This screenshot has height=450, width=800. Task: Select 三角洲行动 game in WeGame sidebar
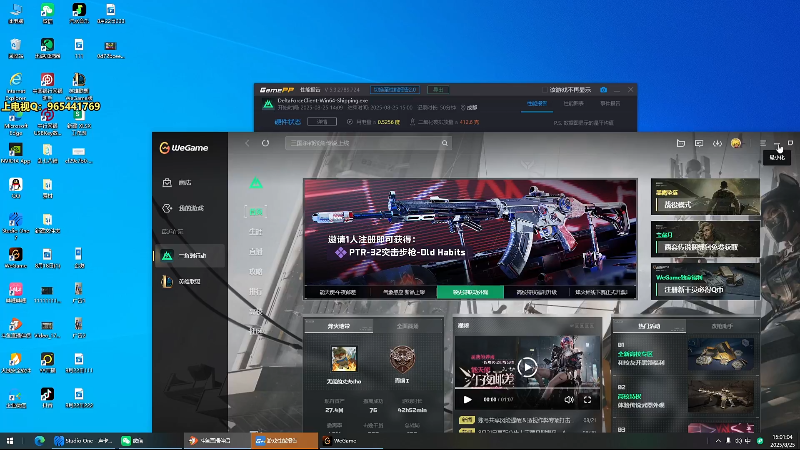click(190, 256)
